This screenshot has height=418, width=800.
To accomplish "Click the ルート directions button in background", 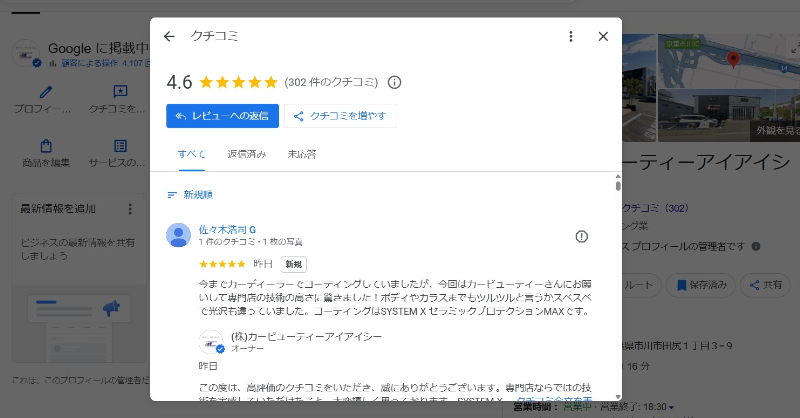I will pos(641,285).
